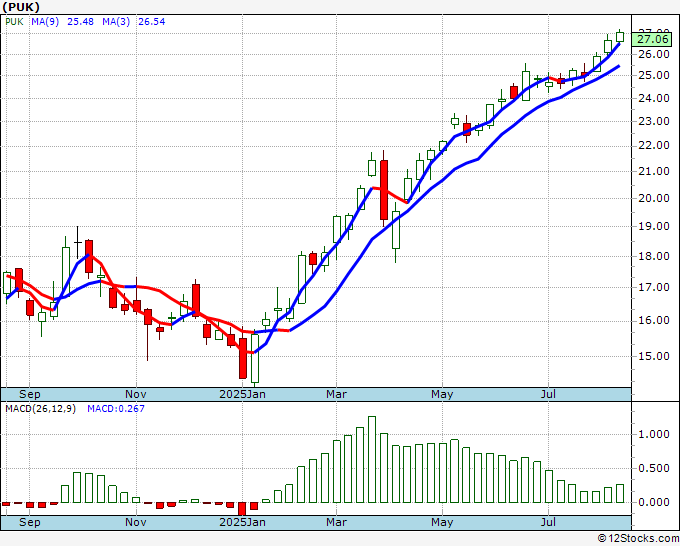Open the 12Stocks.com copyright credit

pyautogui.click(x=638, y=539)
